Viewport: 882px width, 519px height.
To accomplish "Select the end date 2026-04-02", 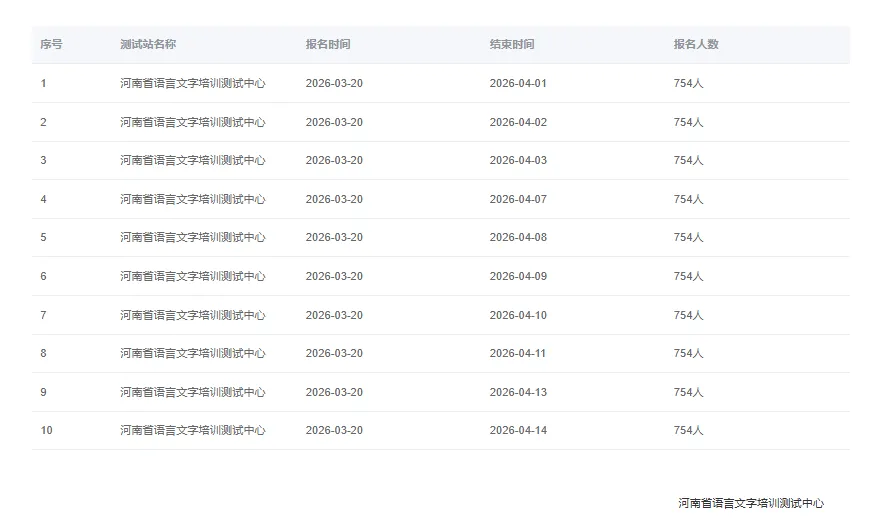I will pos(518,122).
